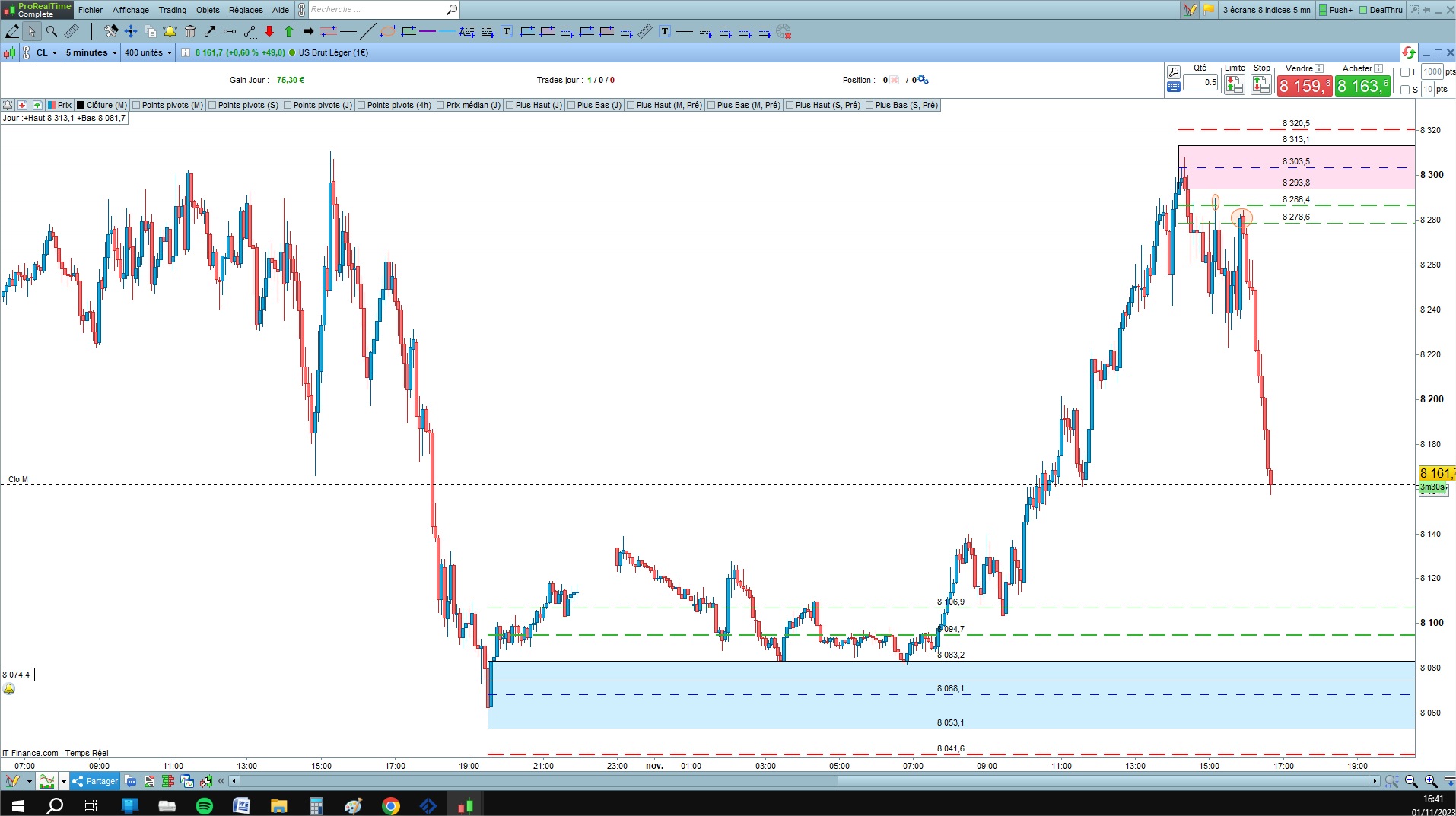This screenshot has height=816, width=1456.
Task: Click the chart style candlestick icon
Action: (x=9, y=52)
